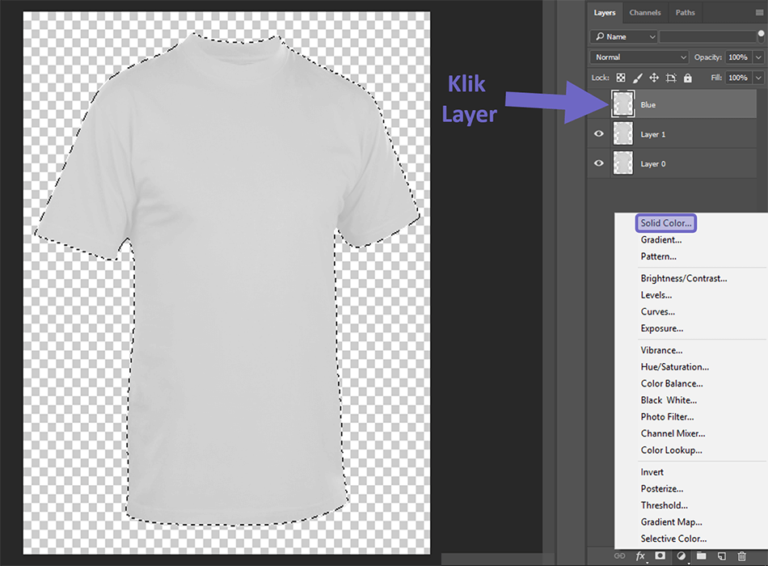Click the lock transparent pixels icon
Screen dimensions: 768x566
(621, 78)
